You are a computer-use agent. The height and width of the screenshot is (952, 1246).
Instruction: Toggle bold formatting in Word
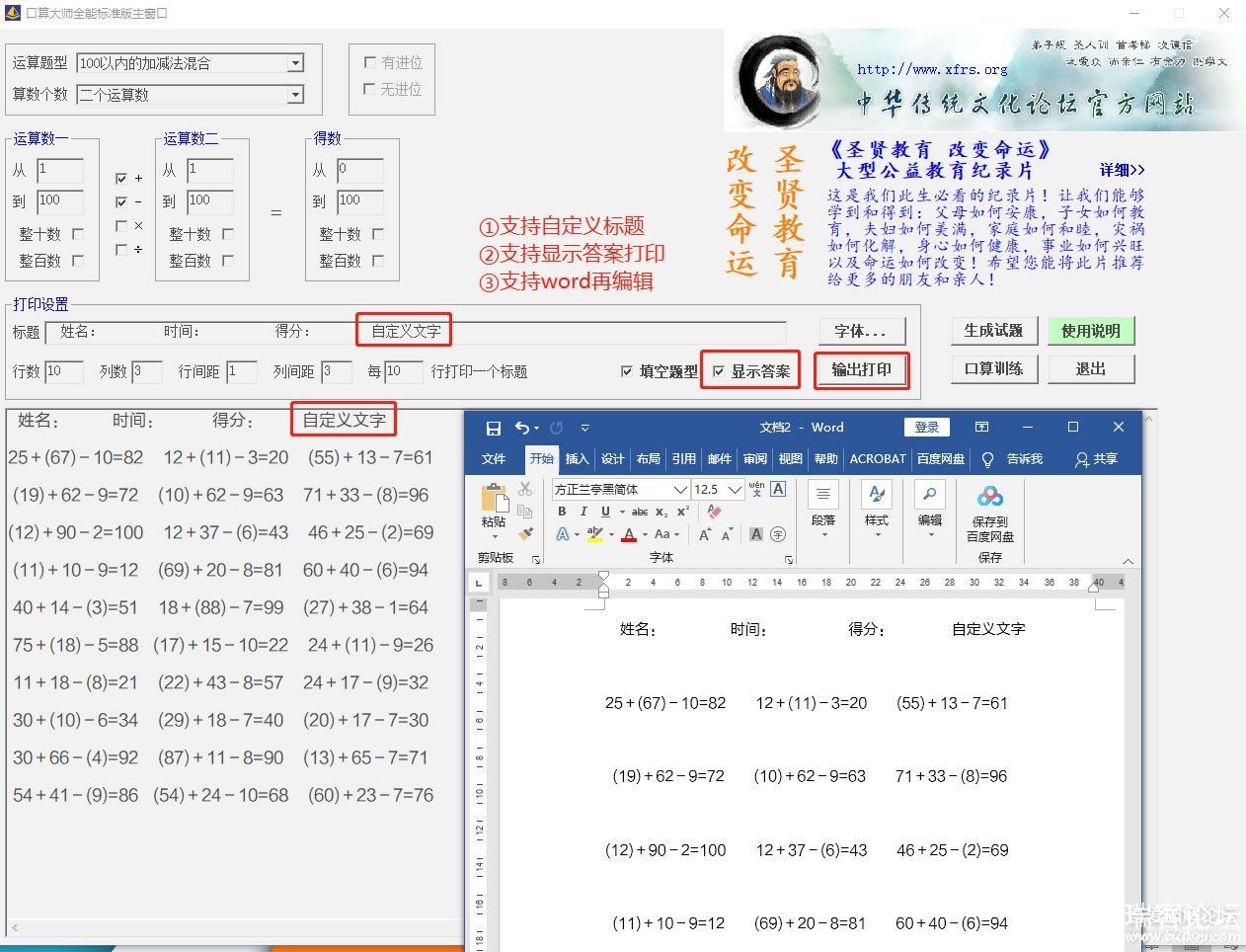[562, 512]
